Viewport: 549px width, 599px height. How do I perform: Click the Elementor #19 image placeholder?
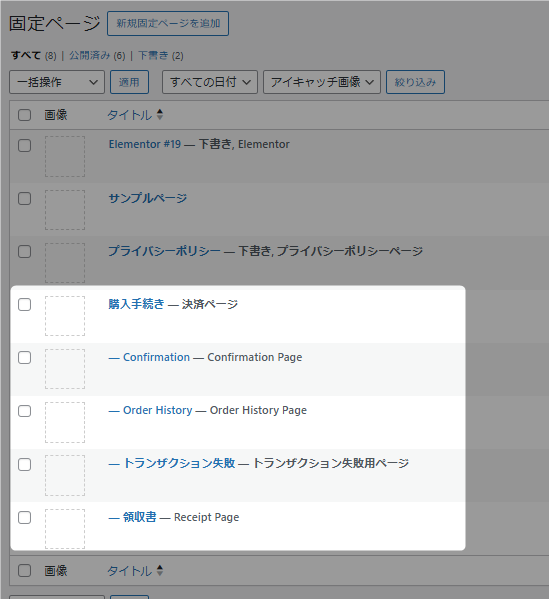(x=65, y=157)
